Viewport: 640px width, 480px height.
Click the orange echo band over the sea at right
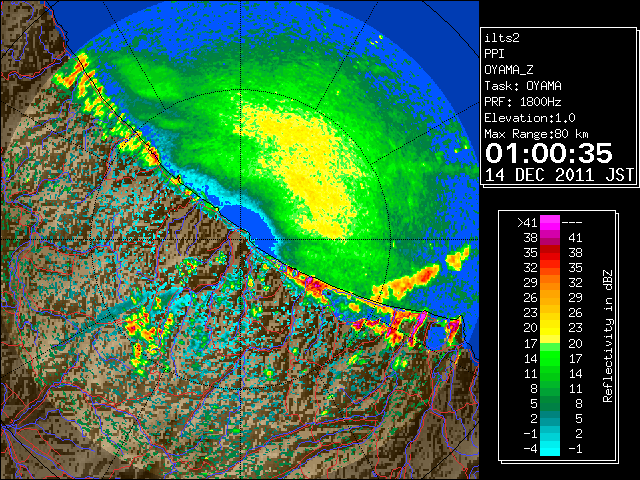(408, 282)
